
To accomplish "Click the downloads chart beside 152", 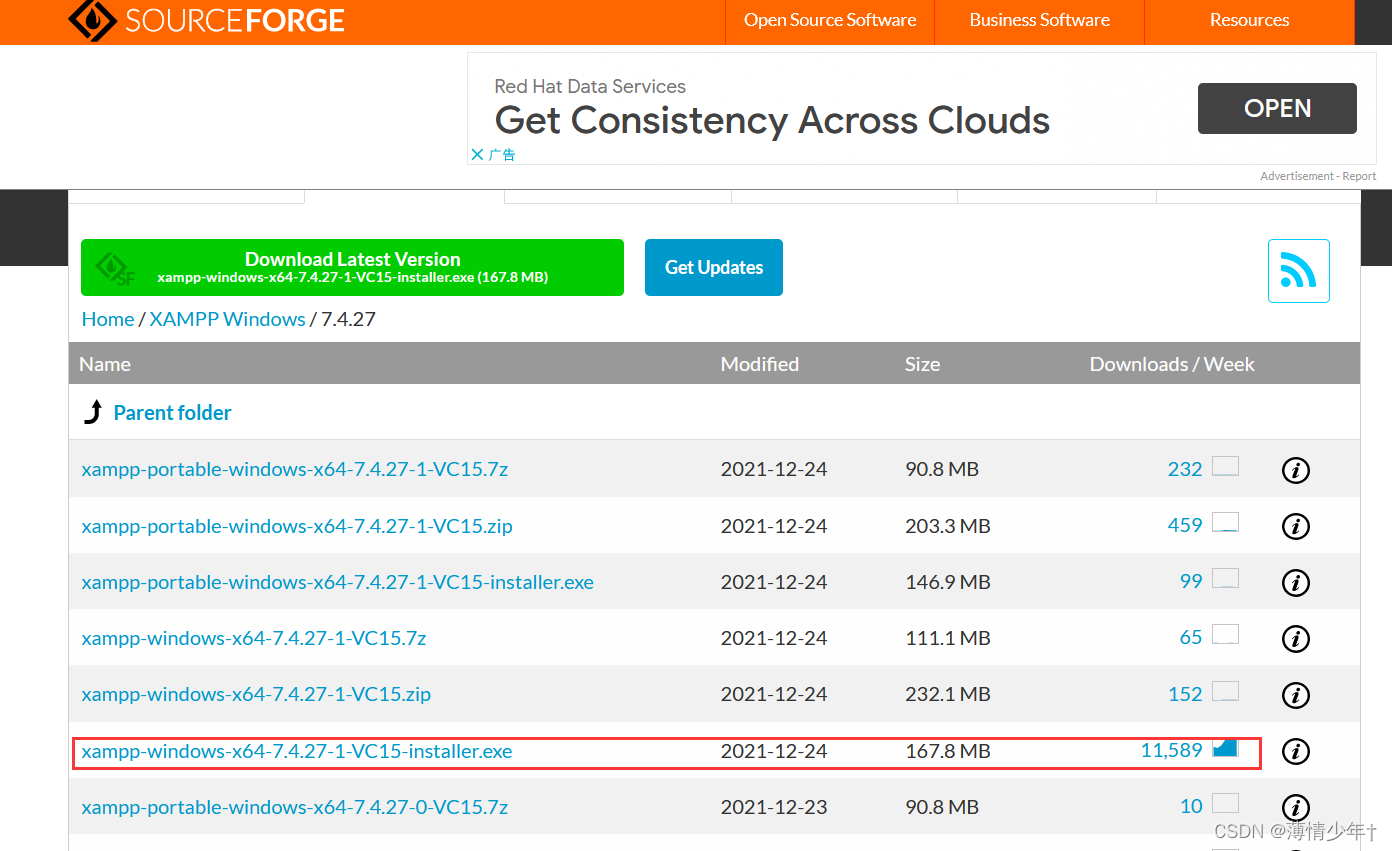I will click(1225, 691).
